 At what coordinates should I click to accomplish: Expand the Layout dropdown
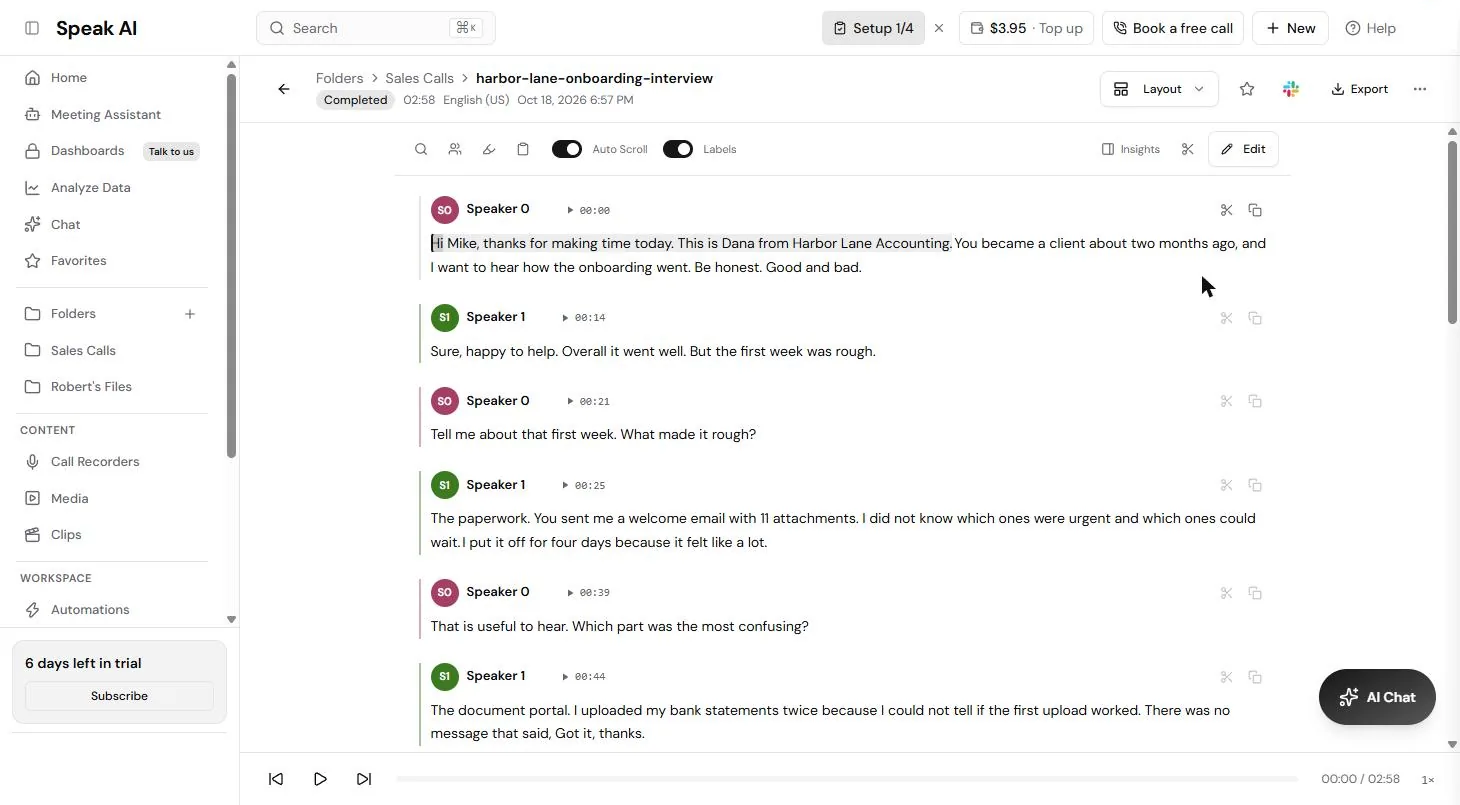[1159, 89]
